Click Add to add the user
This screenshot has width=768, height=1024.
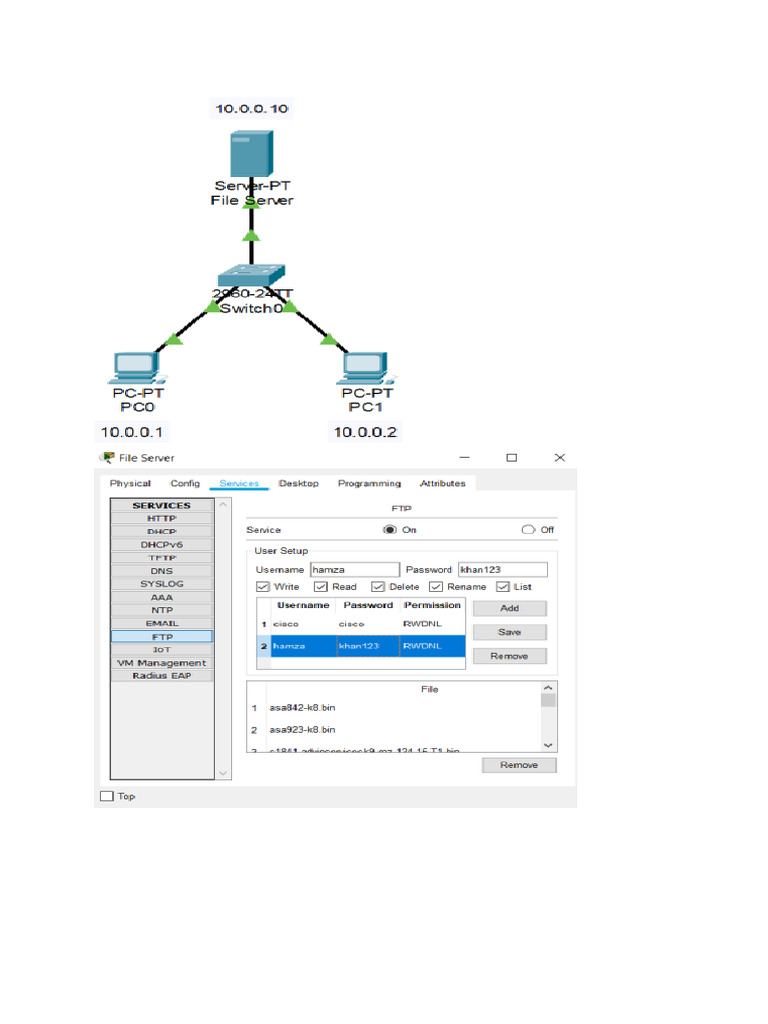coord(509,608)
